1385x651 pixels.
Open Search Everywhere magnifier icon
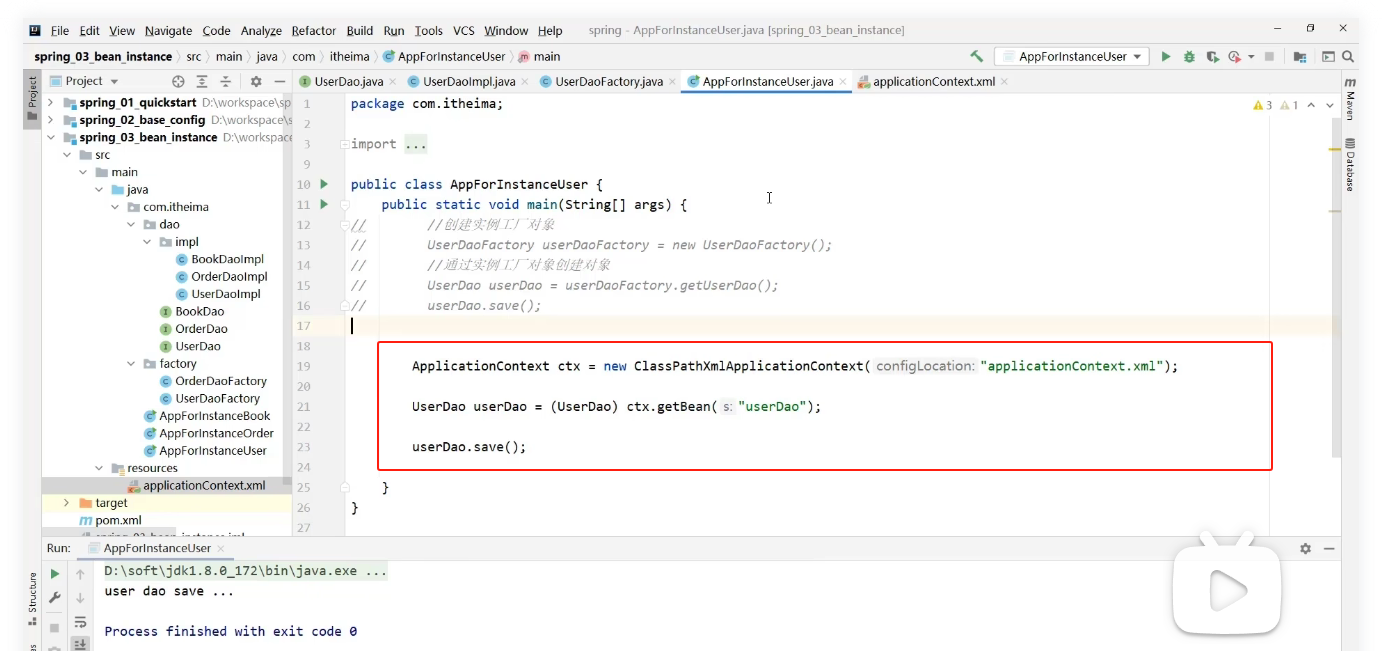pos(1348,57)
